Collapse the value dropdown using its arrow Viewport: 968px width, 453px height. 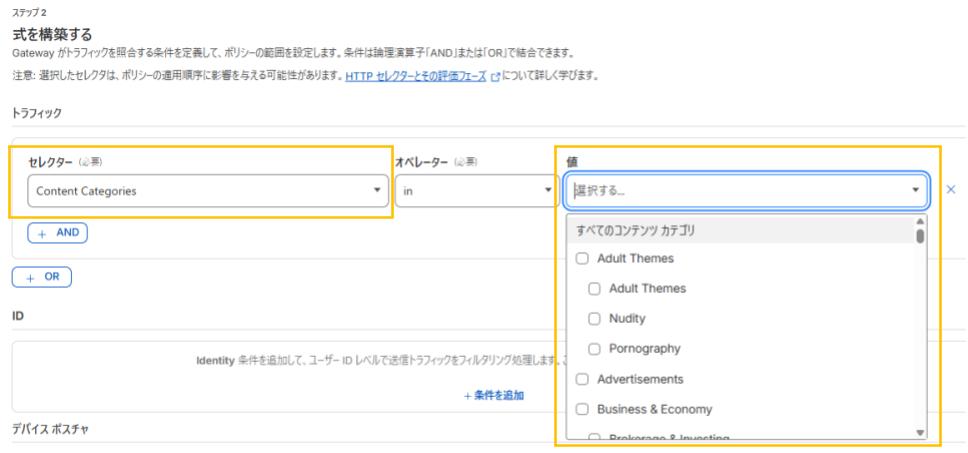pyautogui.click(x=915, y=191)
